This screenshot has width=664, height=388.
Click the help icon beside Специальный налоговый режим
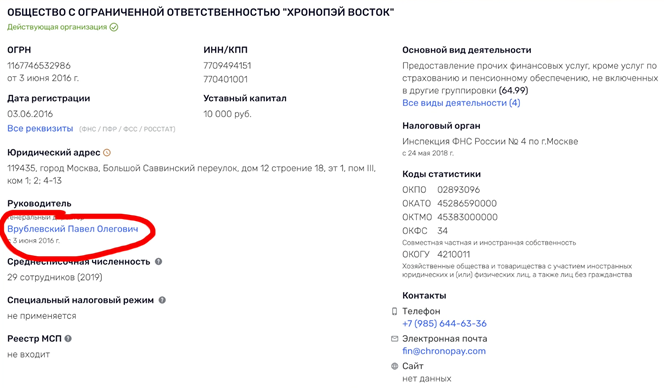(x=162, y=300)
